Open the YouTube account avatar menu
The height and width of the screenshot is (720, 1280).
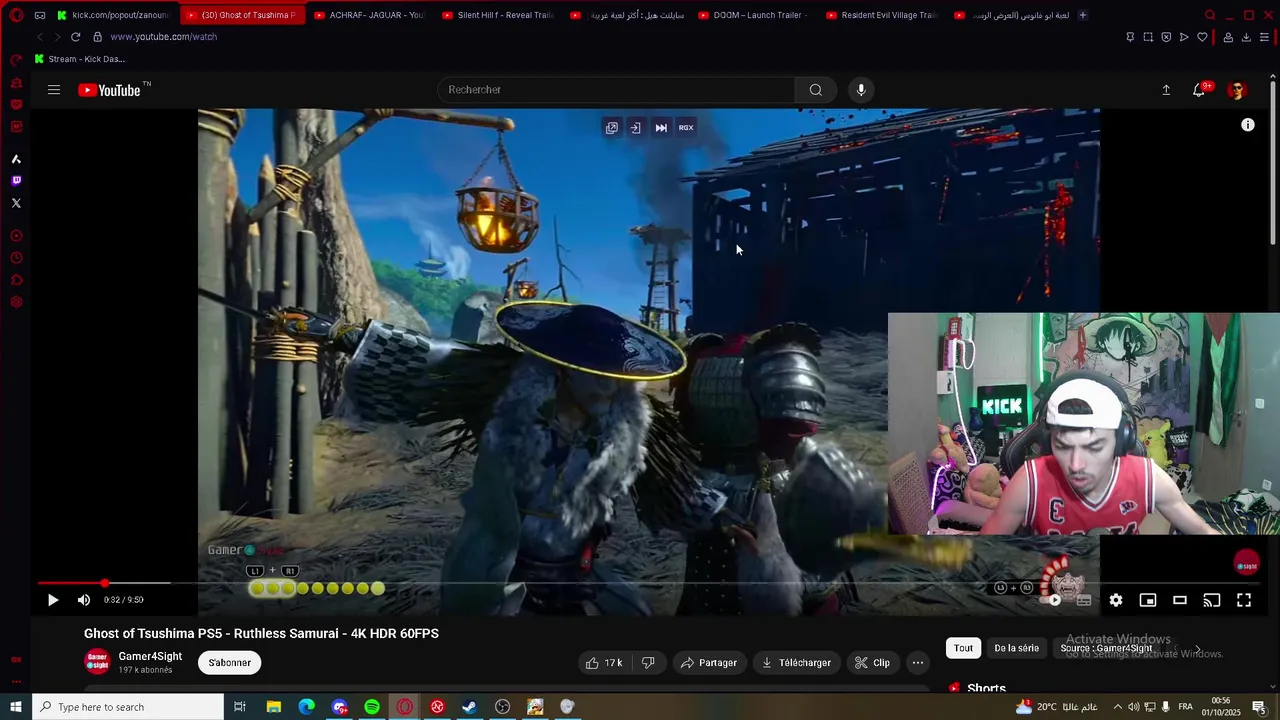(1237, 90)
